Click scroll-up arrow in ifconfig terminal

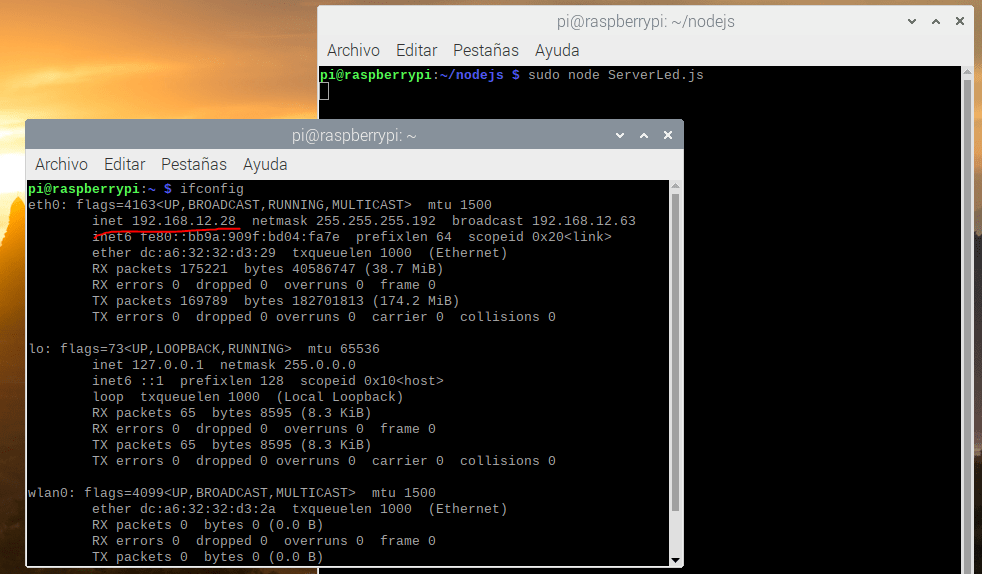click(675, 188)
